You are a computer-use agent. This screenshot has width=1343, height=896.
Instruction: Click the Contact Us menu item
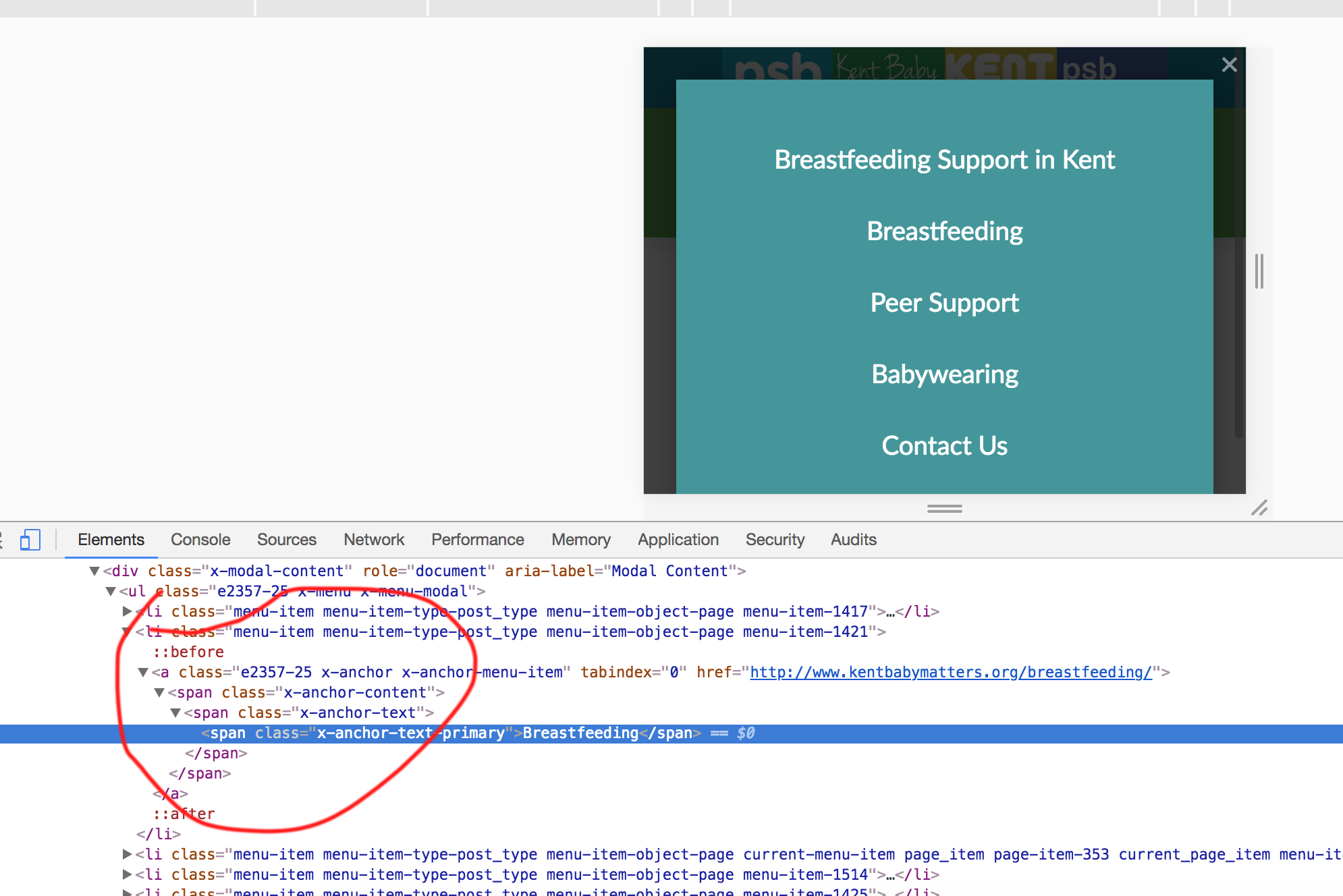[944, 446]
